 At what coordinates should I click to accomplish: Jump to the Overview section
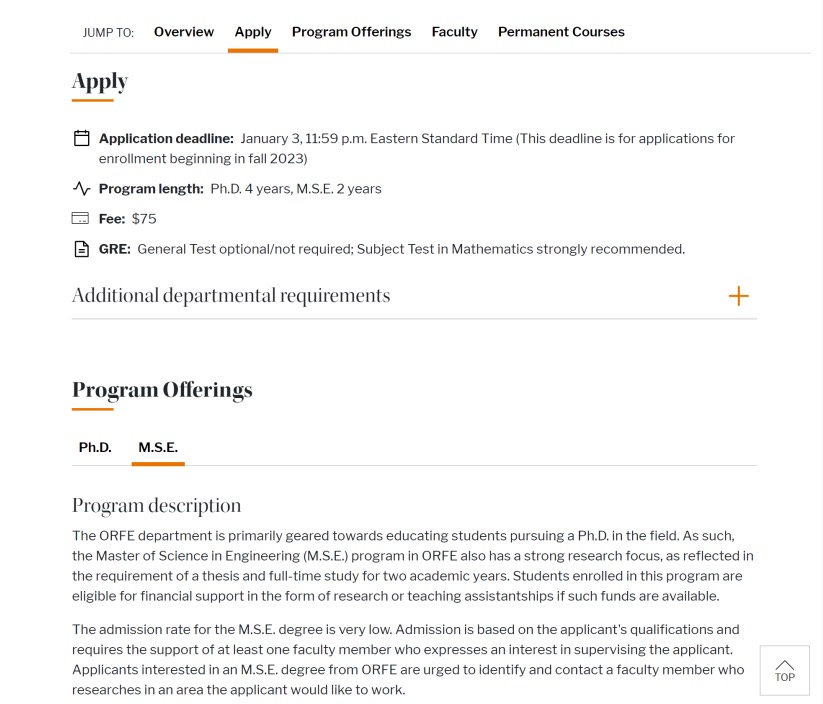click(184, 32)
